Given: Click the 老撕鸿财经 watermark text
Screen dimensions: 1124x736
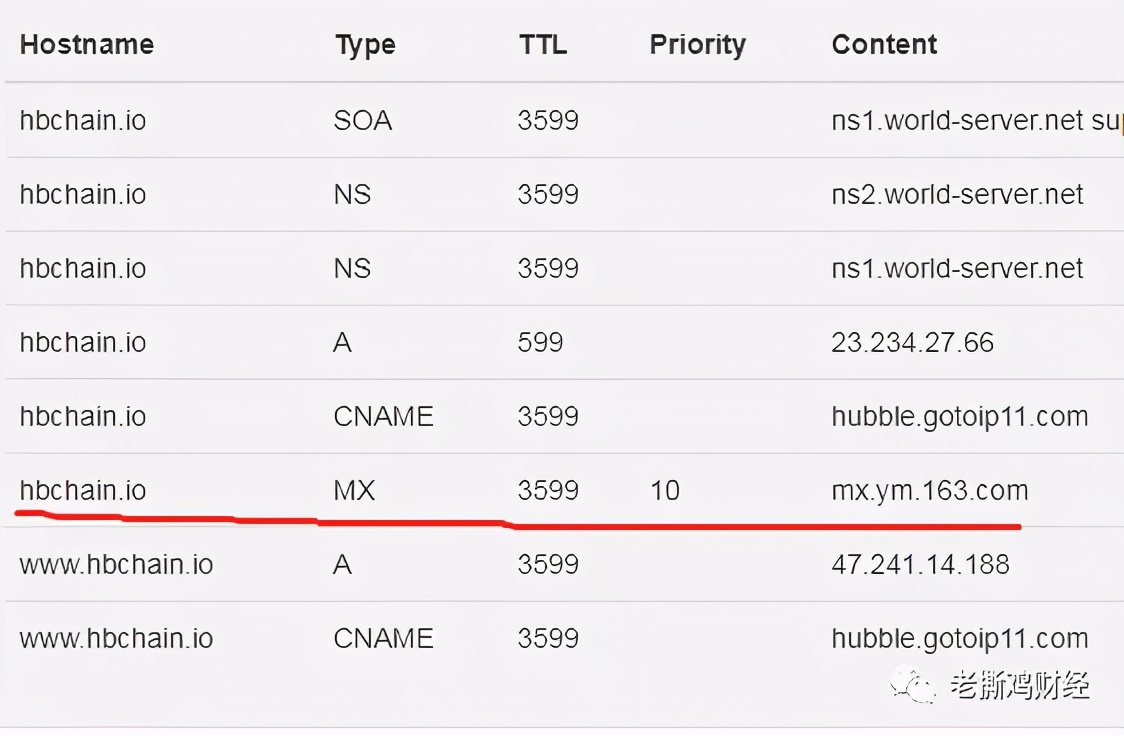Looking at the screenshot, I should pyautogui.click(x=1020, y=685).
